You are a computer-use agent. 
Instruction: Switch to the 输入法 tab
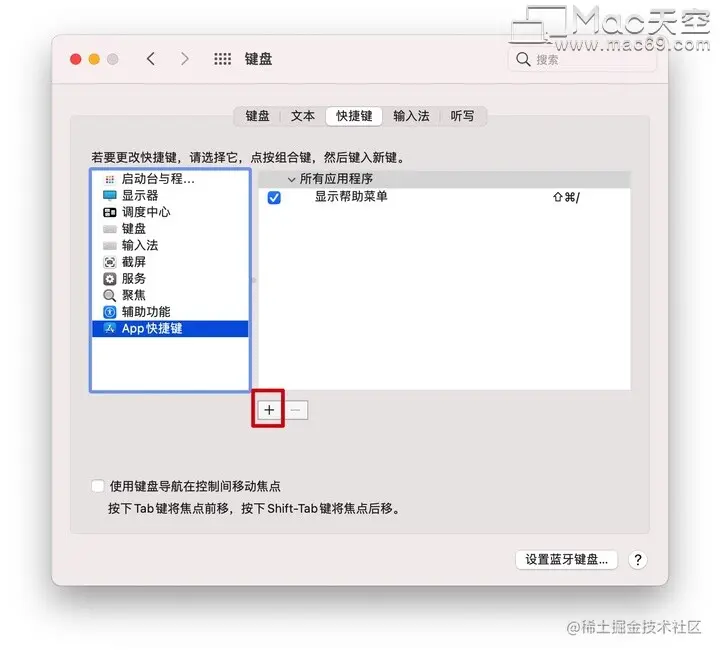[411, 116]
